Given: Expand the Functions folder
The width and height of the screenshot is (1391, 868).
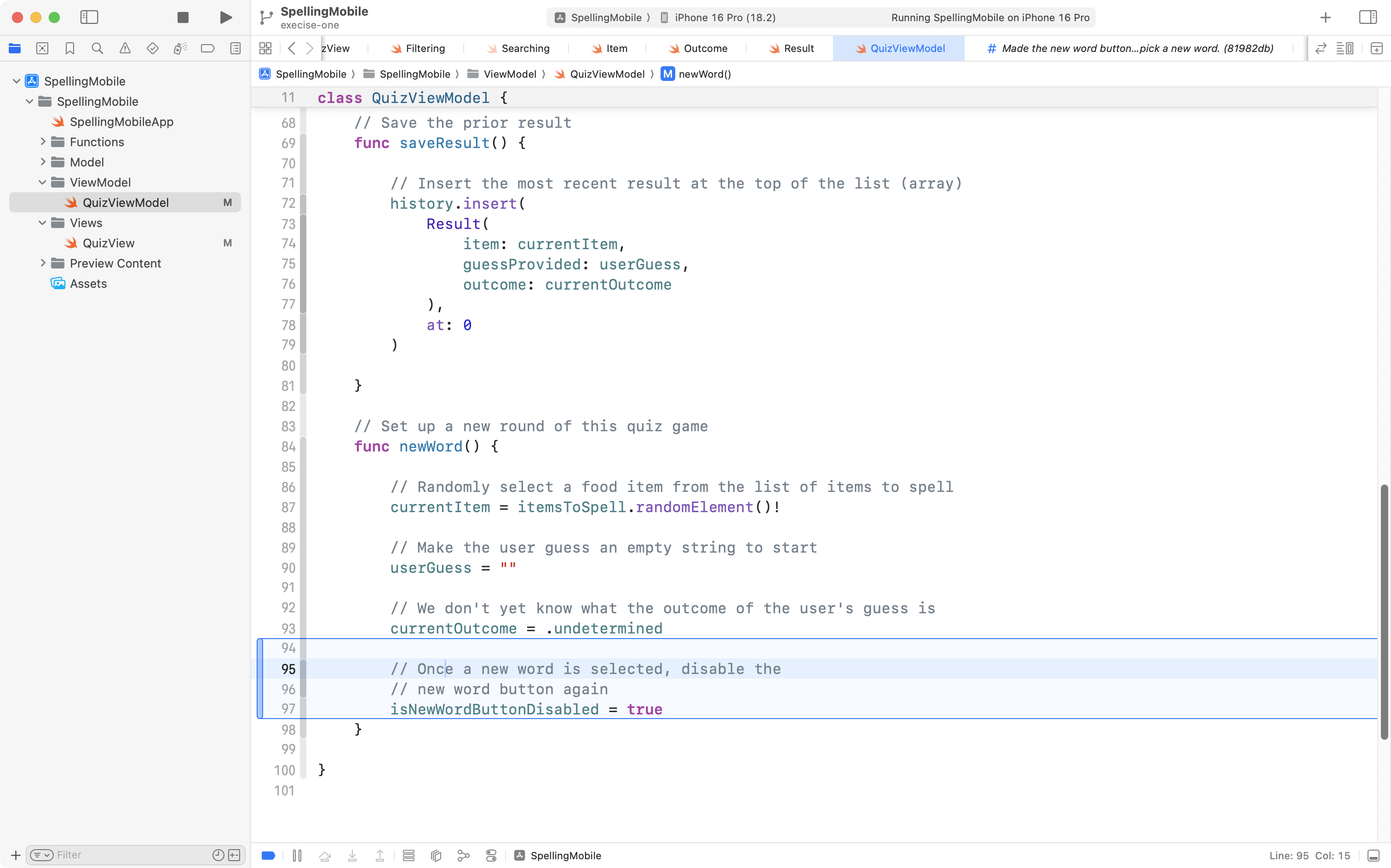Looking at the screenshot, I should [43, 142].
